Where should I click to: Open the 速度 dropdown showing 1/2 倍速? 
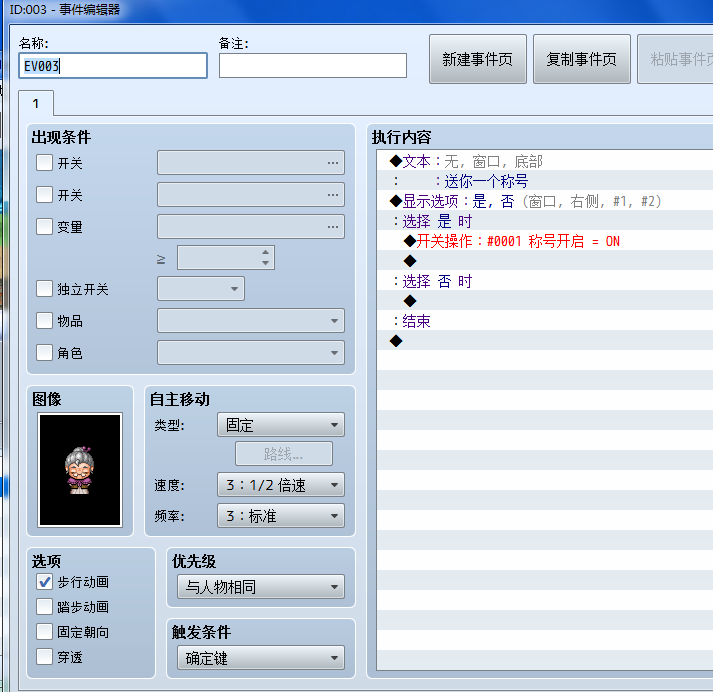point(281,485)
